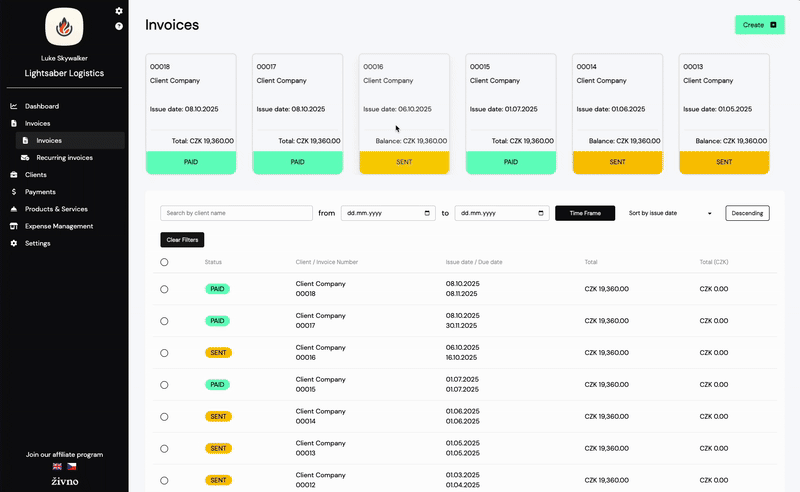The width and height of the screenshot is (800, 492).
Task: Open the Time Frame options
Action: coord(585,213)
